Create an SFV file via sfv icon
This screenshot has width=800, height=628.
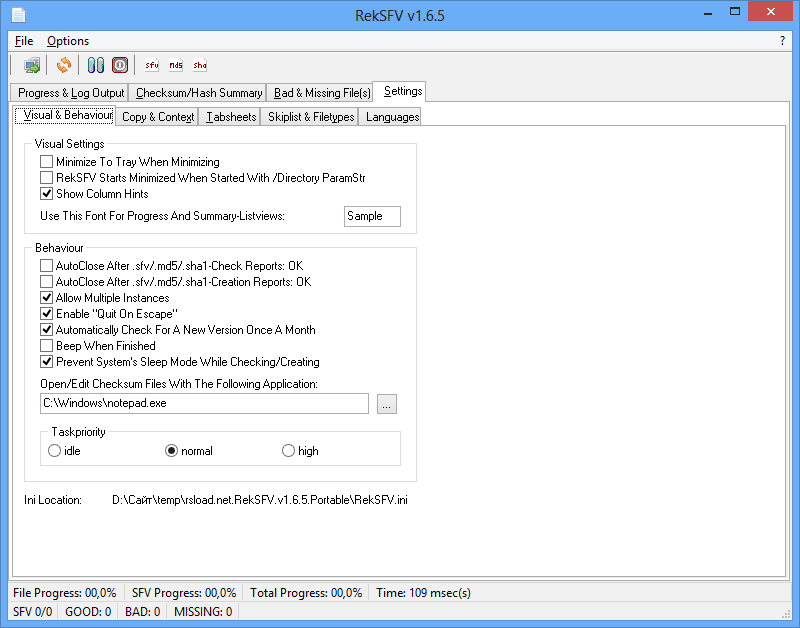pyautogui.click(x=152, y=65)
